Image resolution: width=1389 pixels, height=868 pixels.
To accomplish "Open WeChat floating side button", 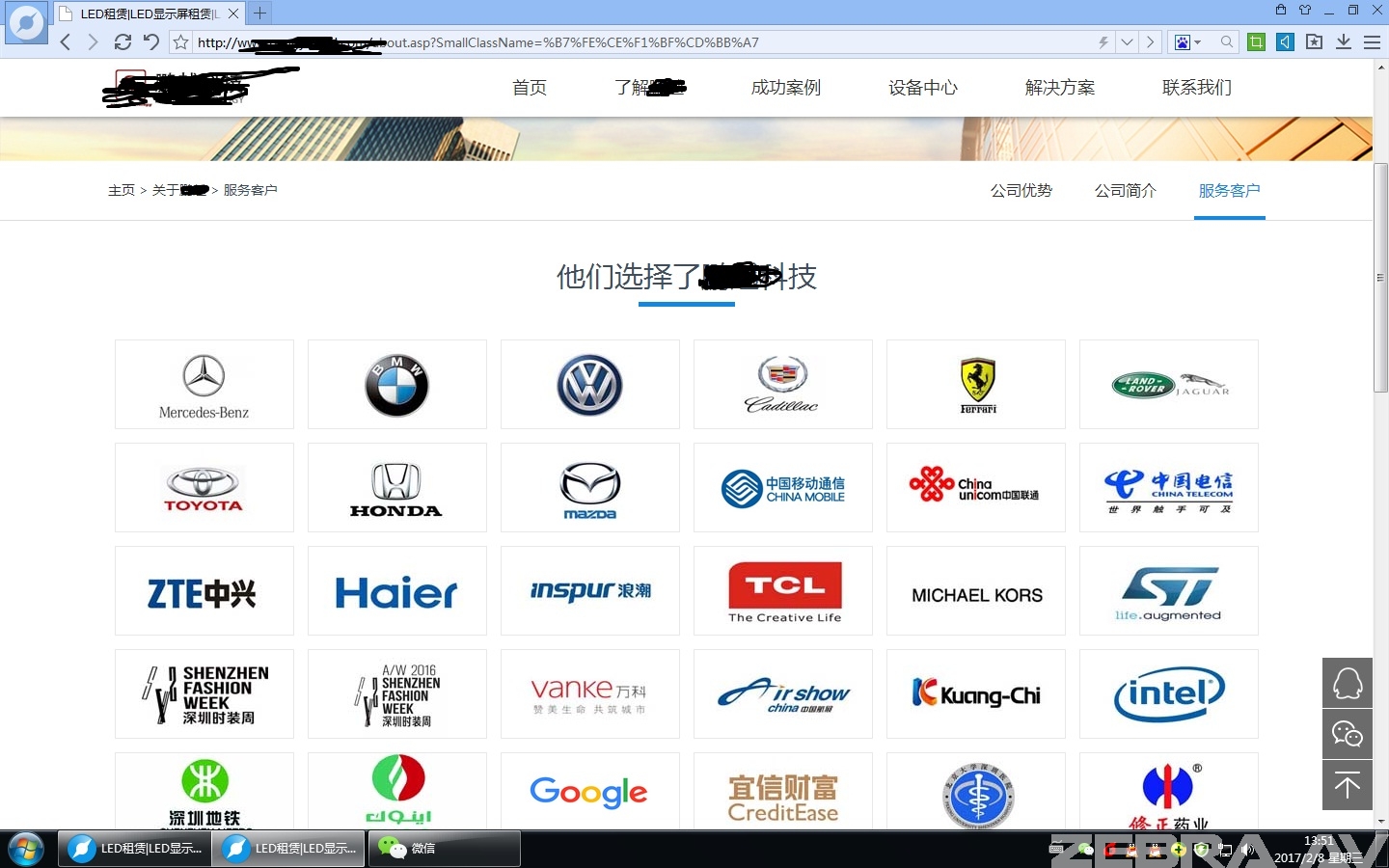I will point(1348,734).
